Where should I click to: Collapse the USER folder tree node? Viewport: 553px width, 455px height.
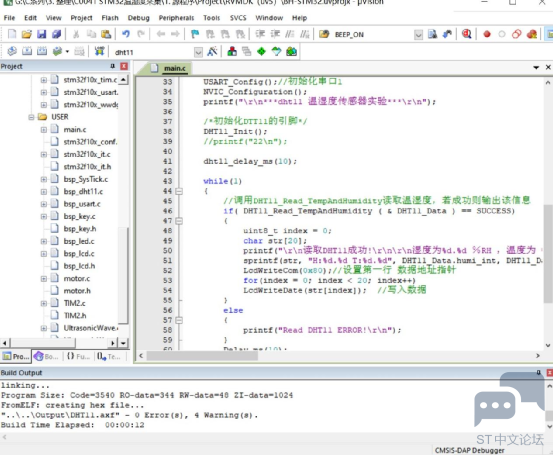click(31, 117)
